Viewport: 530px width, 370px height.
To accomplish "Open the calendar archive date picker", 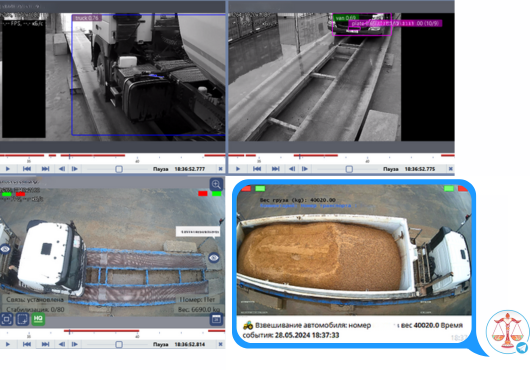I will coord(216,319).
